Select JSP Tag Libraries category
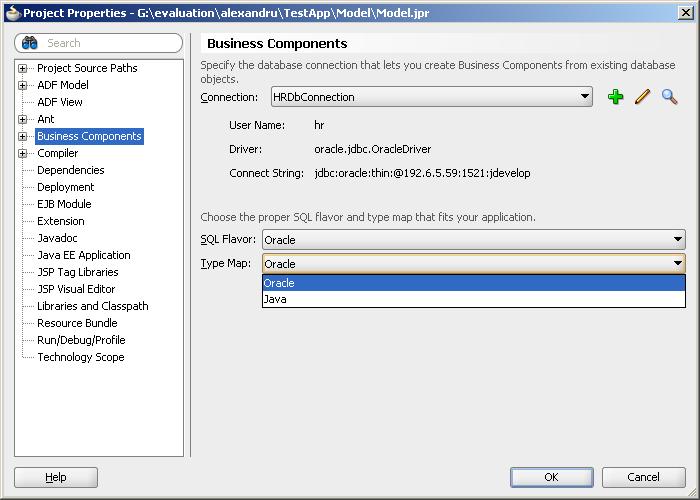The height and width of the screenshot is (500, 700). click(x=78, y=272)
